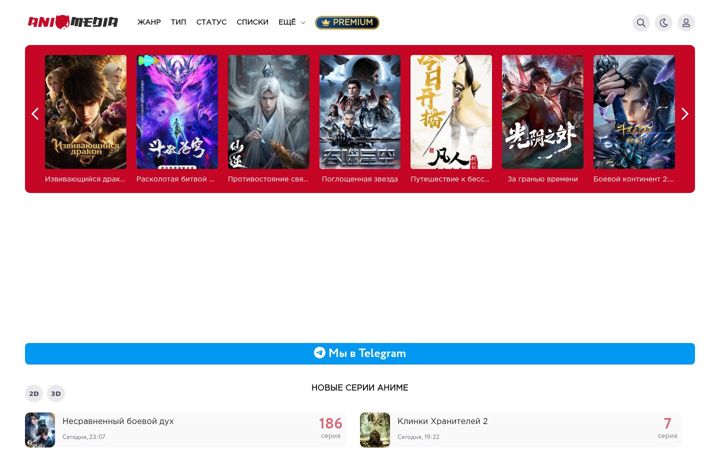
Task: Click the НОВЫЕ СЕРИИ АНИМЕ heading
Action: pyautogui.click(x=360, y=388)
